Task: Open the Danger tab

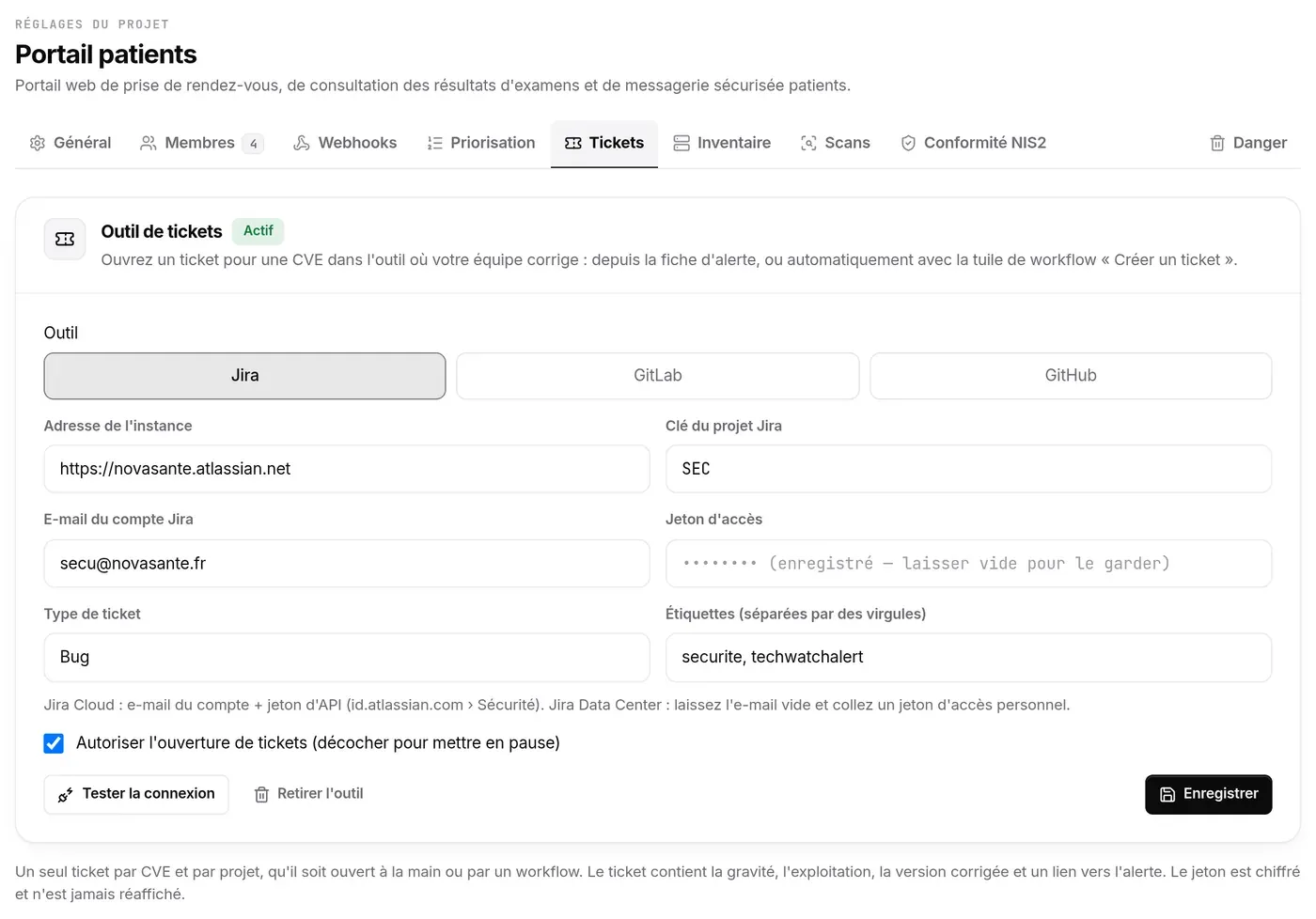Action: point(1248,143)
